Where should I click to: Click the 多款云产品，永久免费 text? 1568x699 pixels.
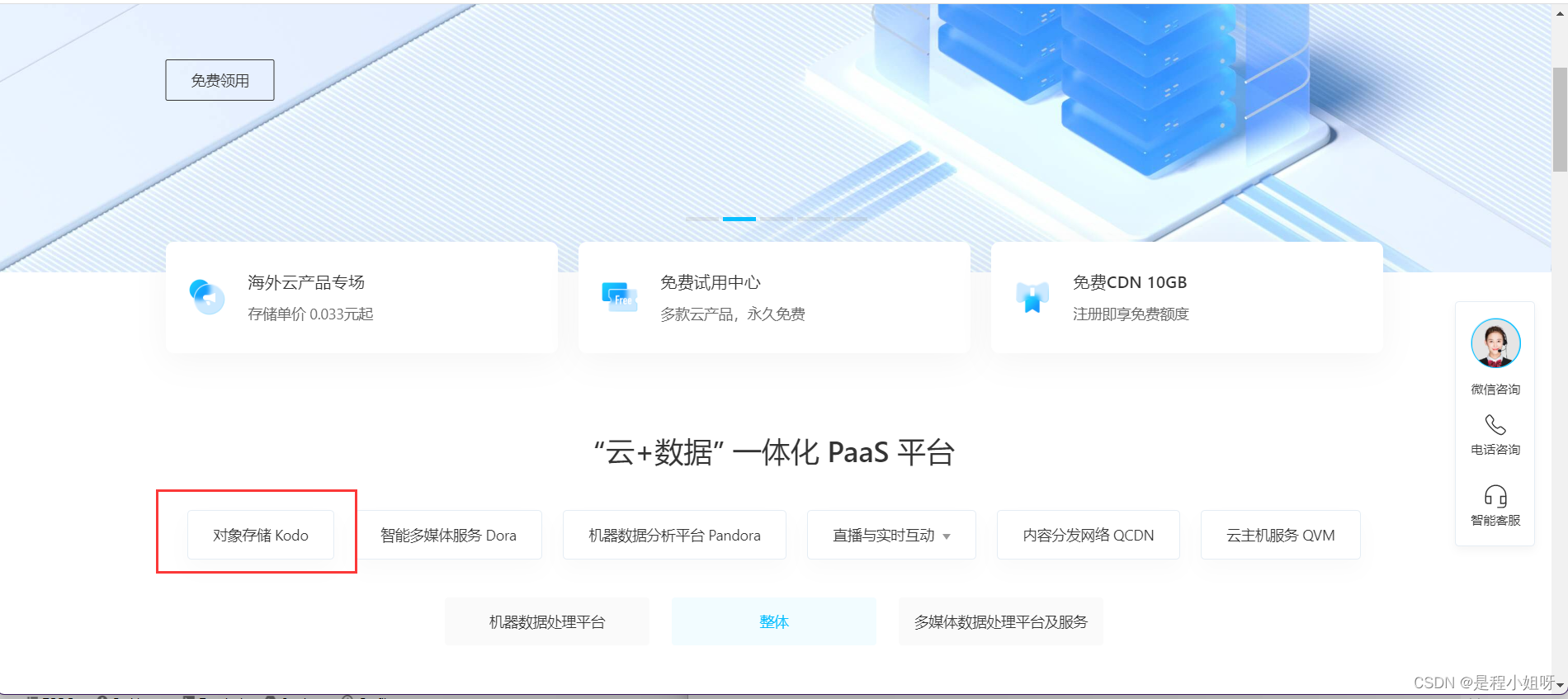pyautogui.click(x=733, y=314)
